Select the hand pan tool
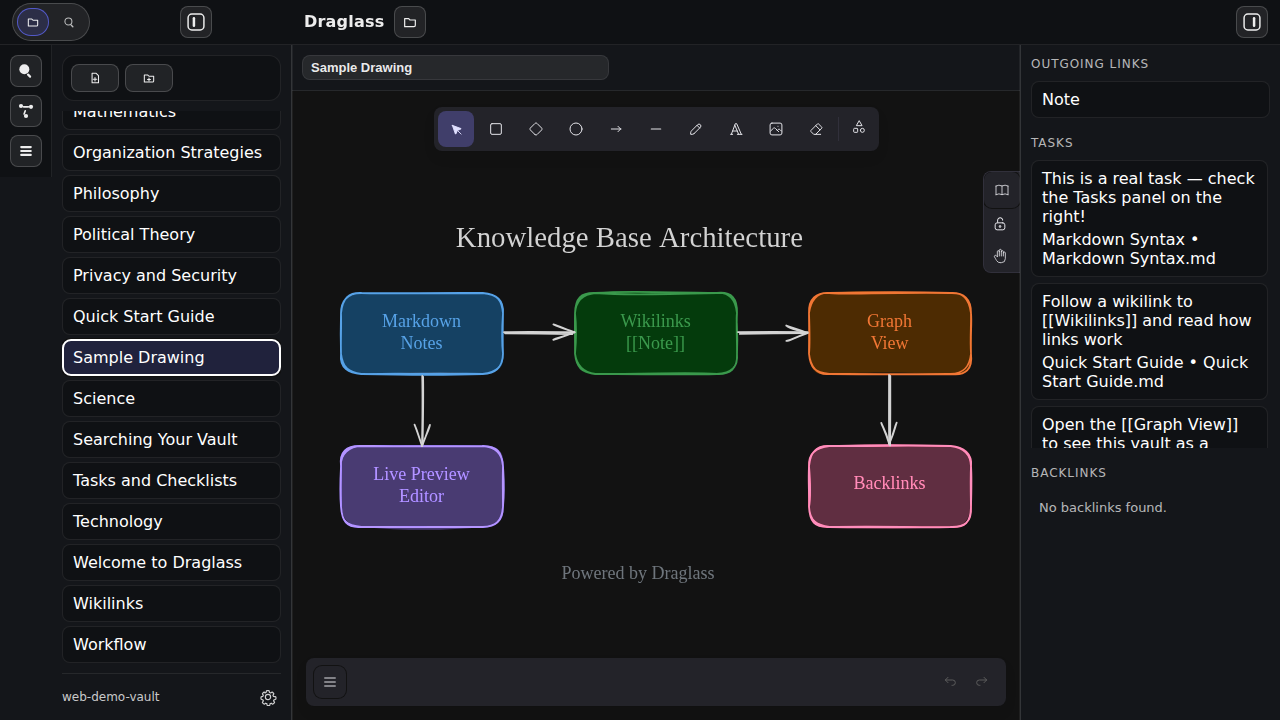The height and width of the screenshot is (720, 1280). point(1001,256)
